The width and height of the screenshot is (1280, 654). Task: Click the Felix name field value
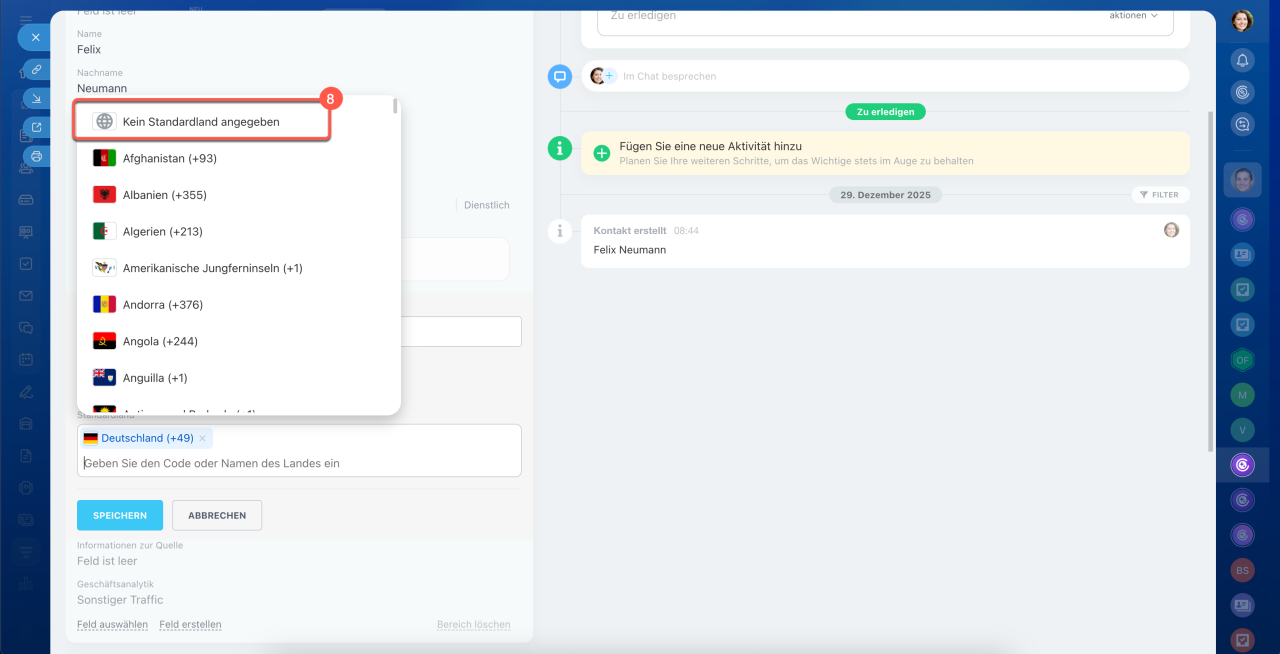click(x=89, y=49)
